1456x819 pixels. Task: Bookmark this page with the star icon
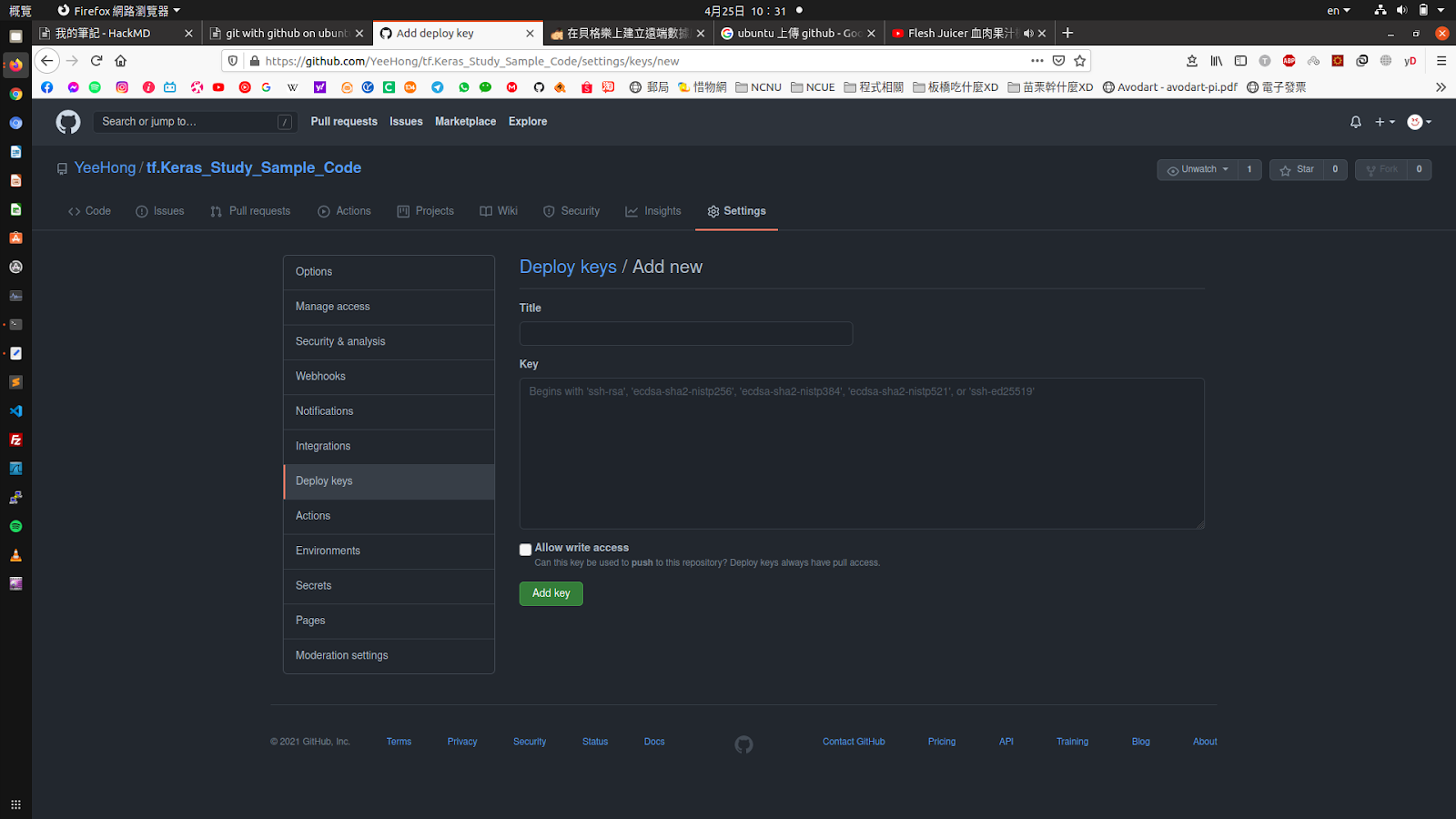point(1080,61)
